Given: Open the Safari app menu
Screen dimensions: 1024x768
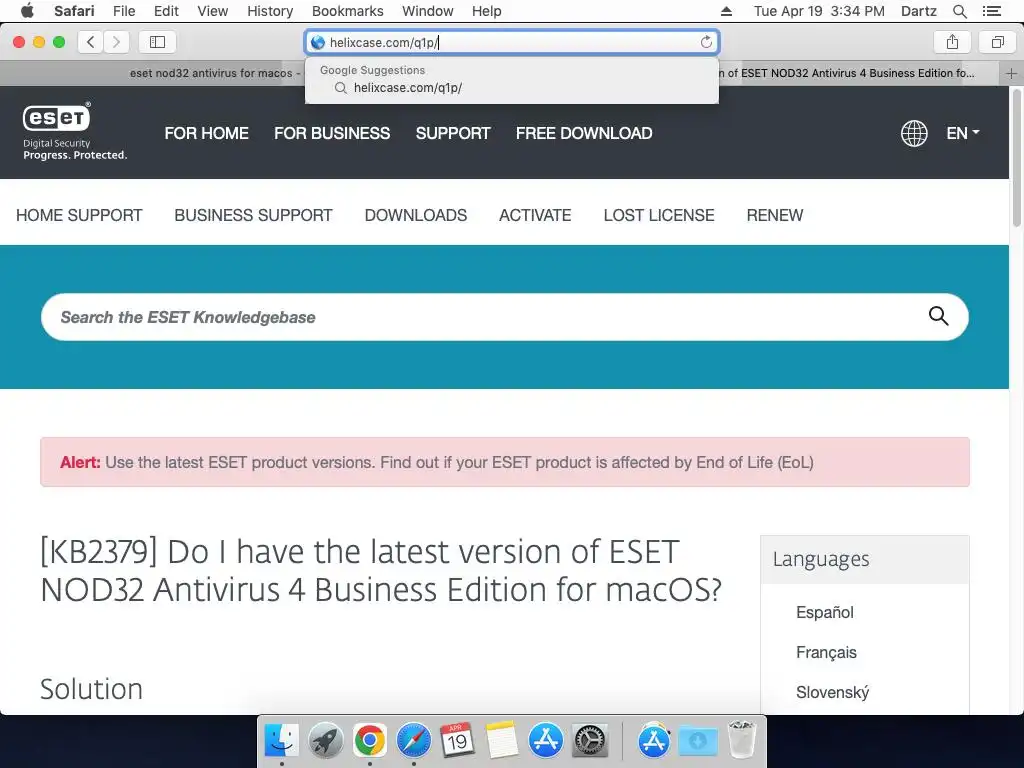Looking at the screenshot, I should (74, 11).
